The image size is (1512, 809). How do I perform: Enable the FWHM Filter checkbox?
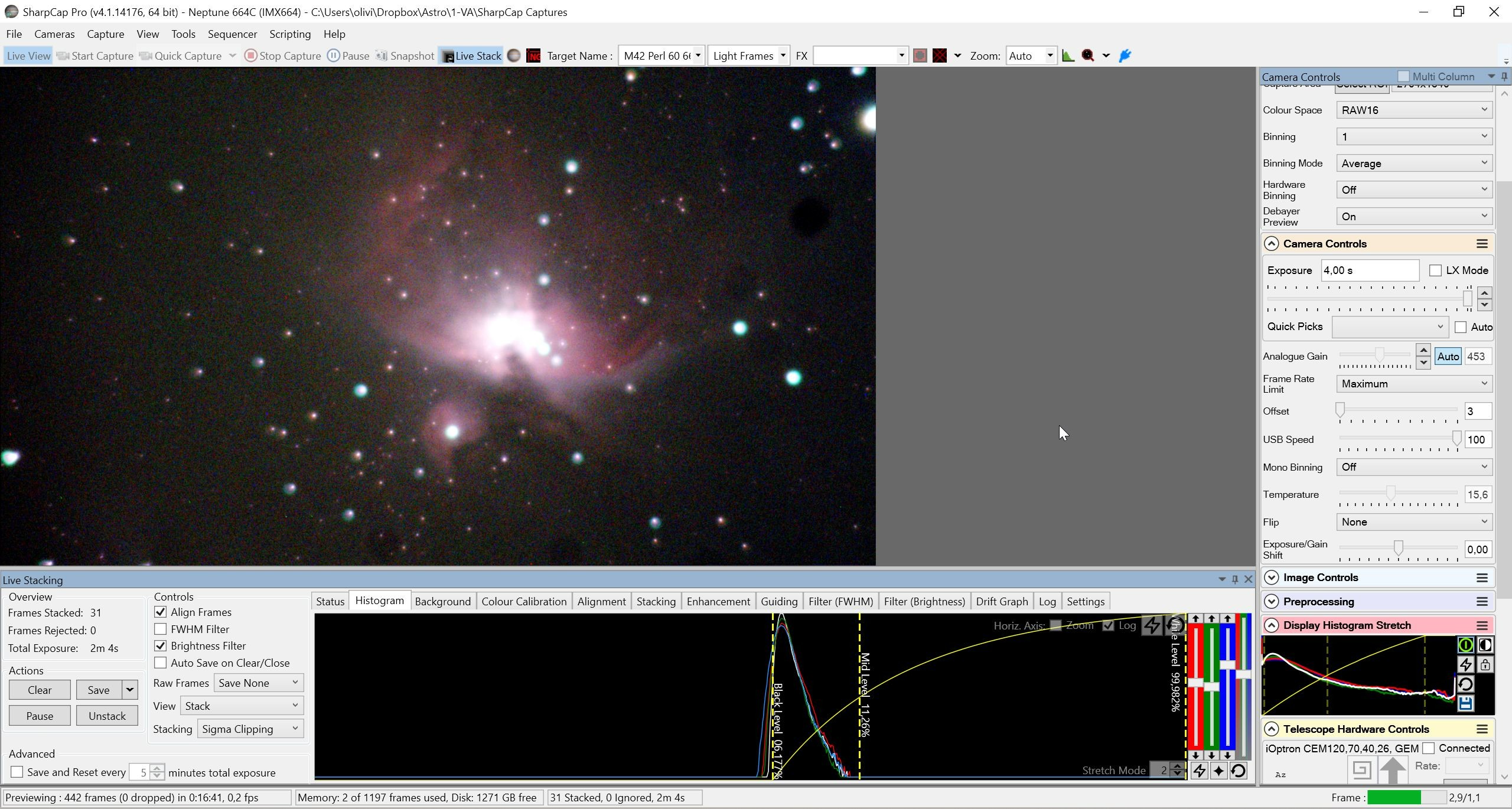(x=160, y=629)
